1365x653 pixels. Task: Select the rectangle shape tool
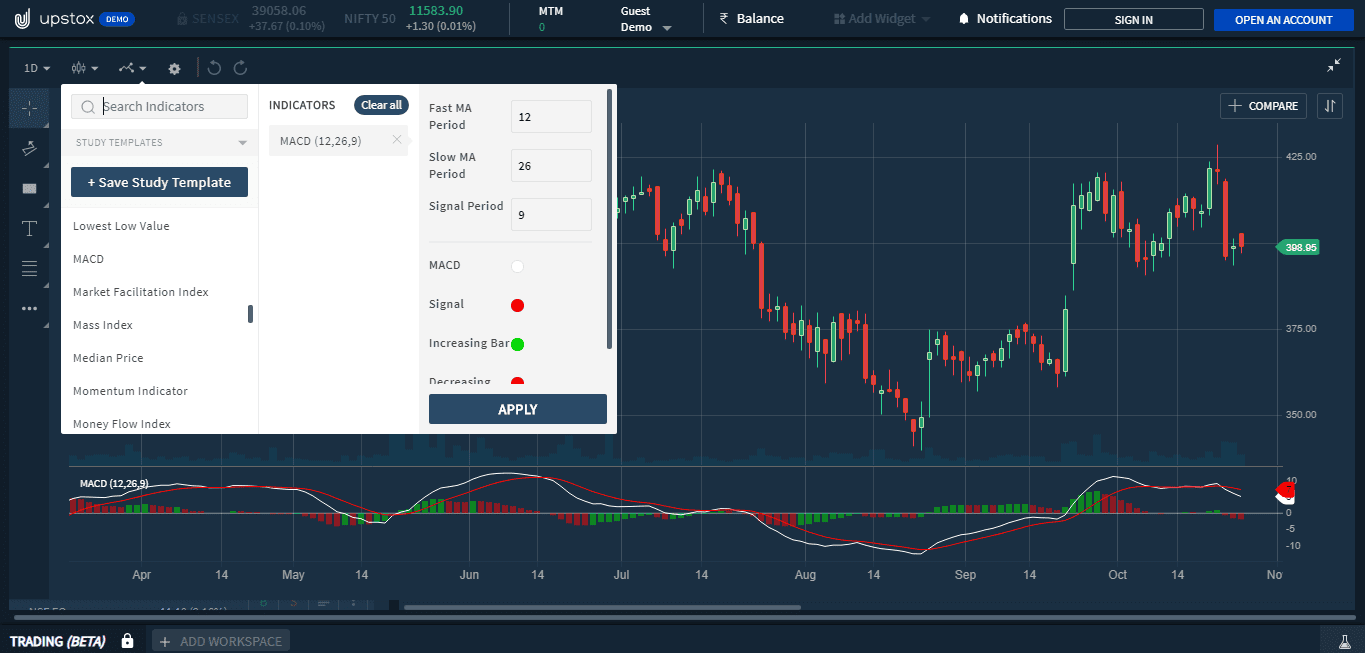coord(29,188)
